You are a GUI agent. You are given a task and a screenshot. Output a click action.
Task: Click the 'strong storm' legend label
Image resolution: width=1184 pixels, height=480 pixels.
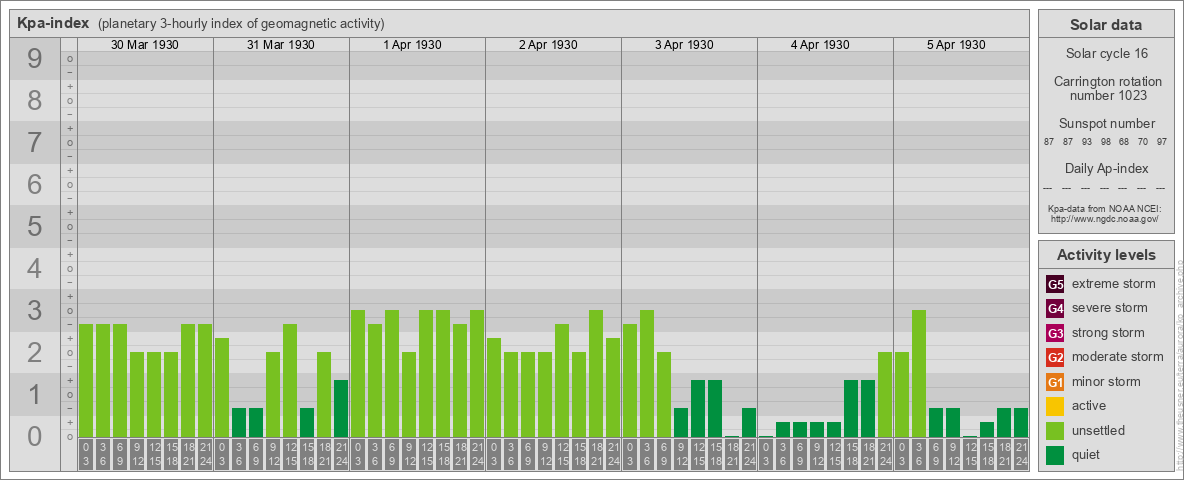(1108, 333)
